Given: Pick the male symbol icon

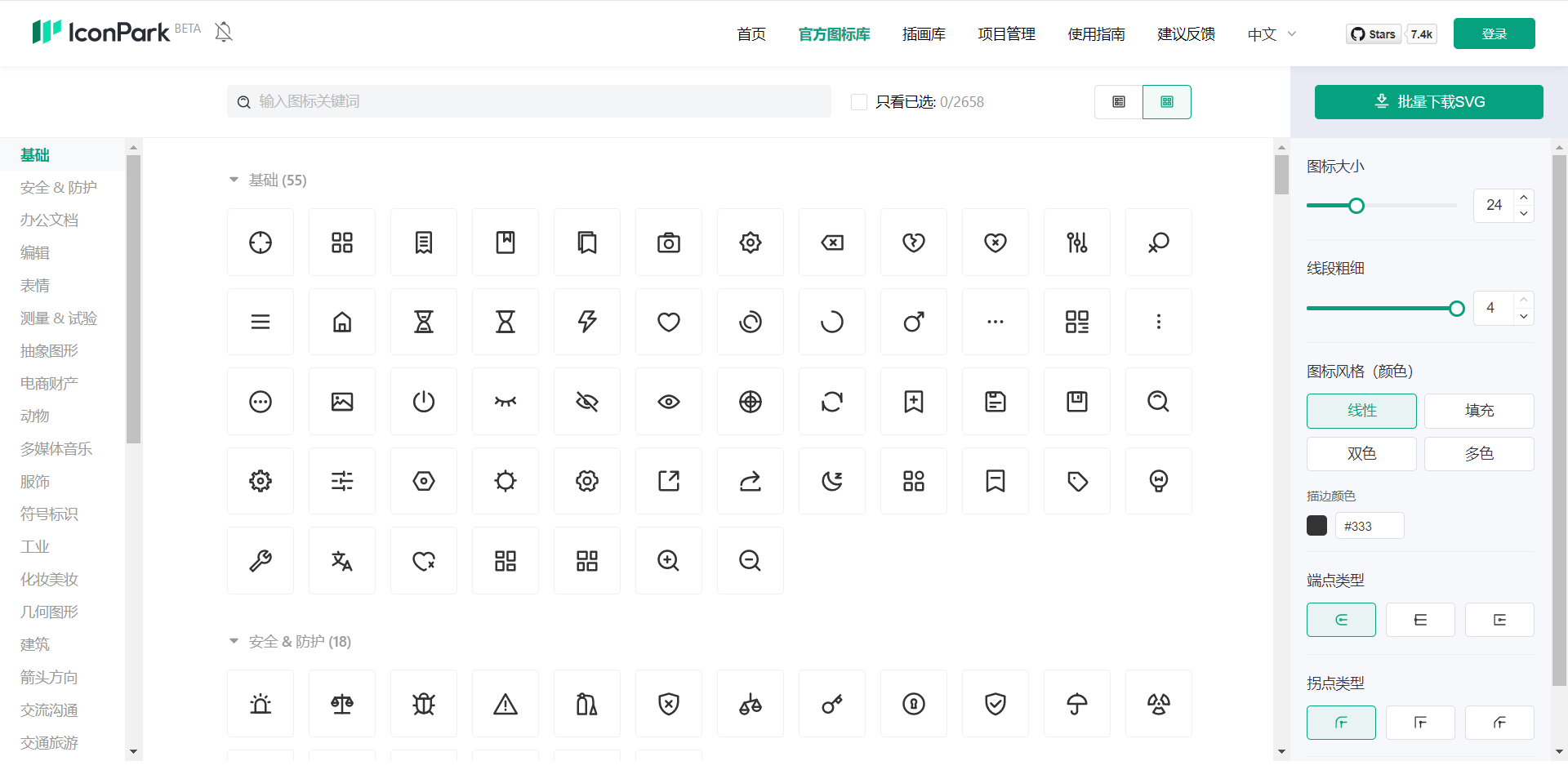Looking at the screenshot, I should (914, 322).
